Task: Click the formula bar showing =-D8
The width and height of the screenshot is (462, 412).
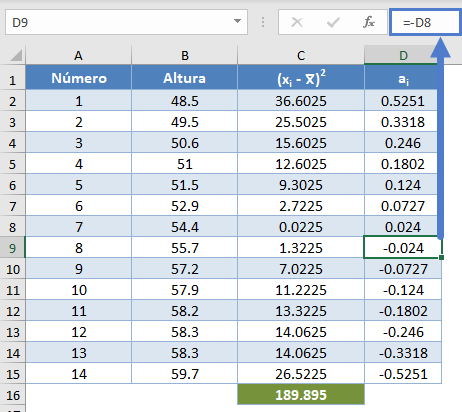Action: click(x=425, y=22)
